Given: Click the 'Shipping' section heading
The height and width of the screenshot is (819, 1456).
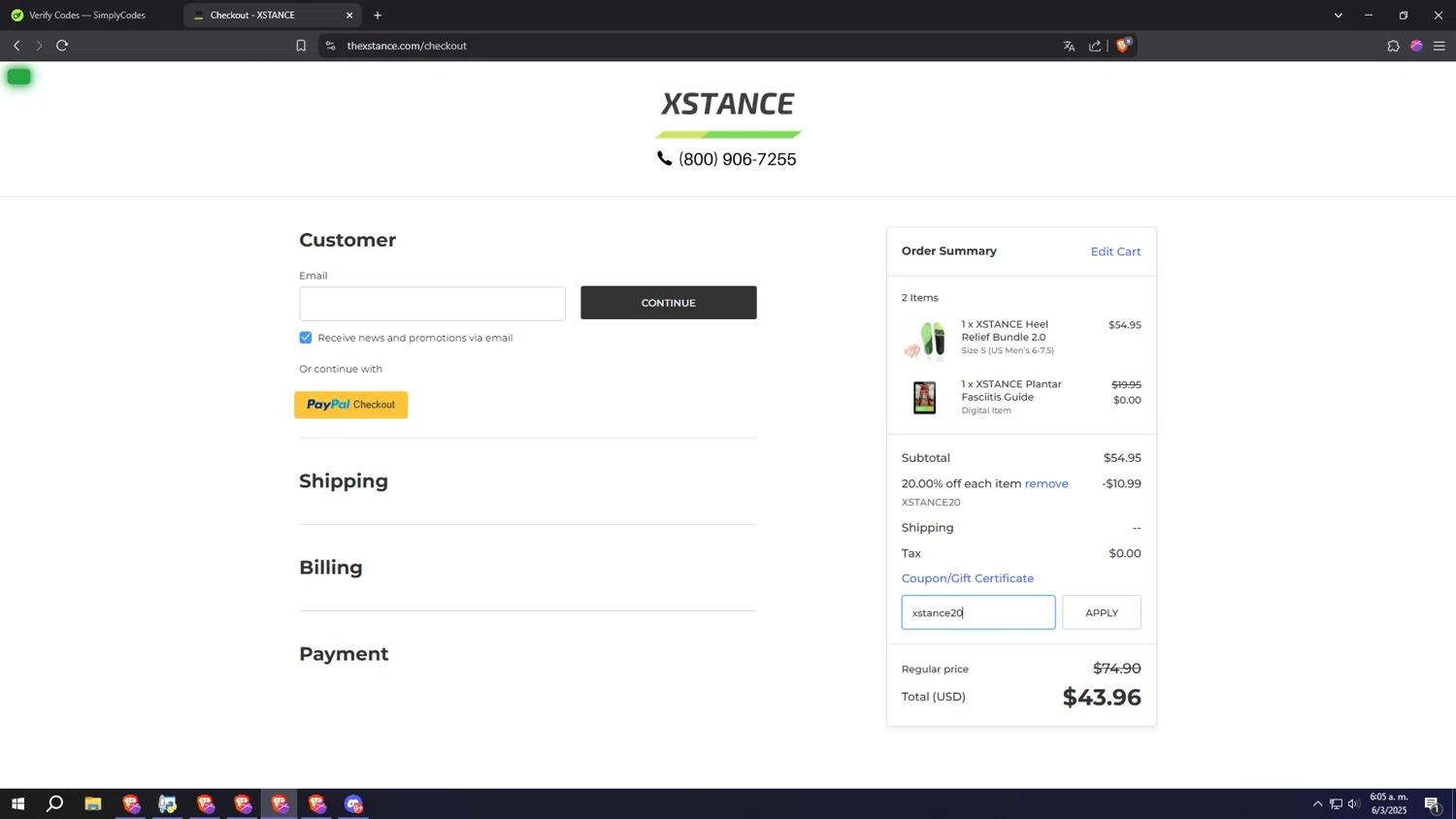Looking at the screenshot, I should pyautogui.click(x=344, y=481).
